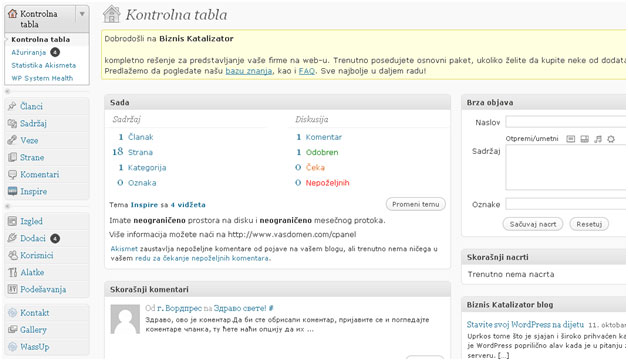Screen dimensions: 628x361
Task: Open the Članci menu
Action: pos(31,106)
